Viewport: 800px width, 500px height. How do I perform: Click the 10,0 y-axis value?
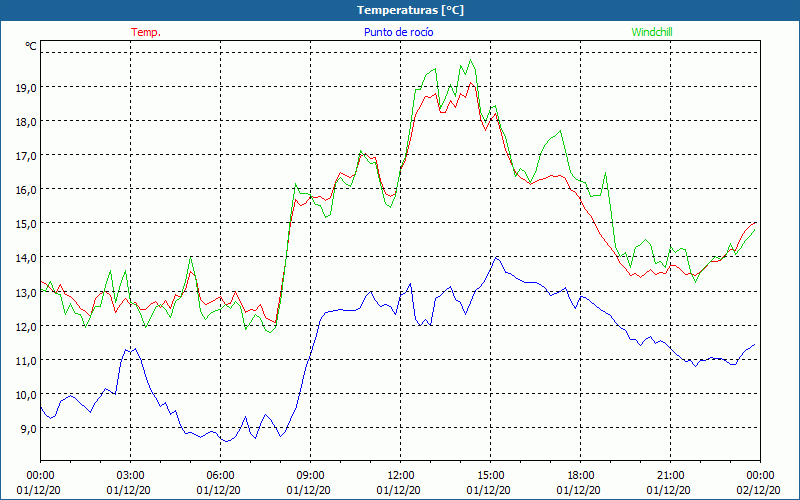[26, 395]
